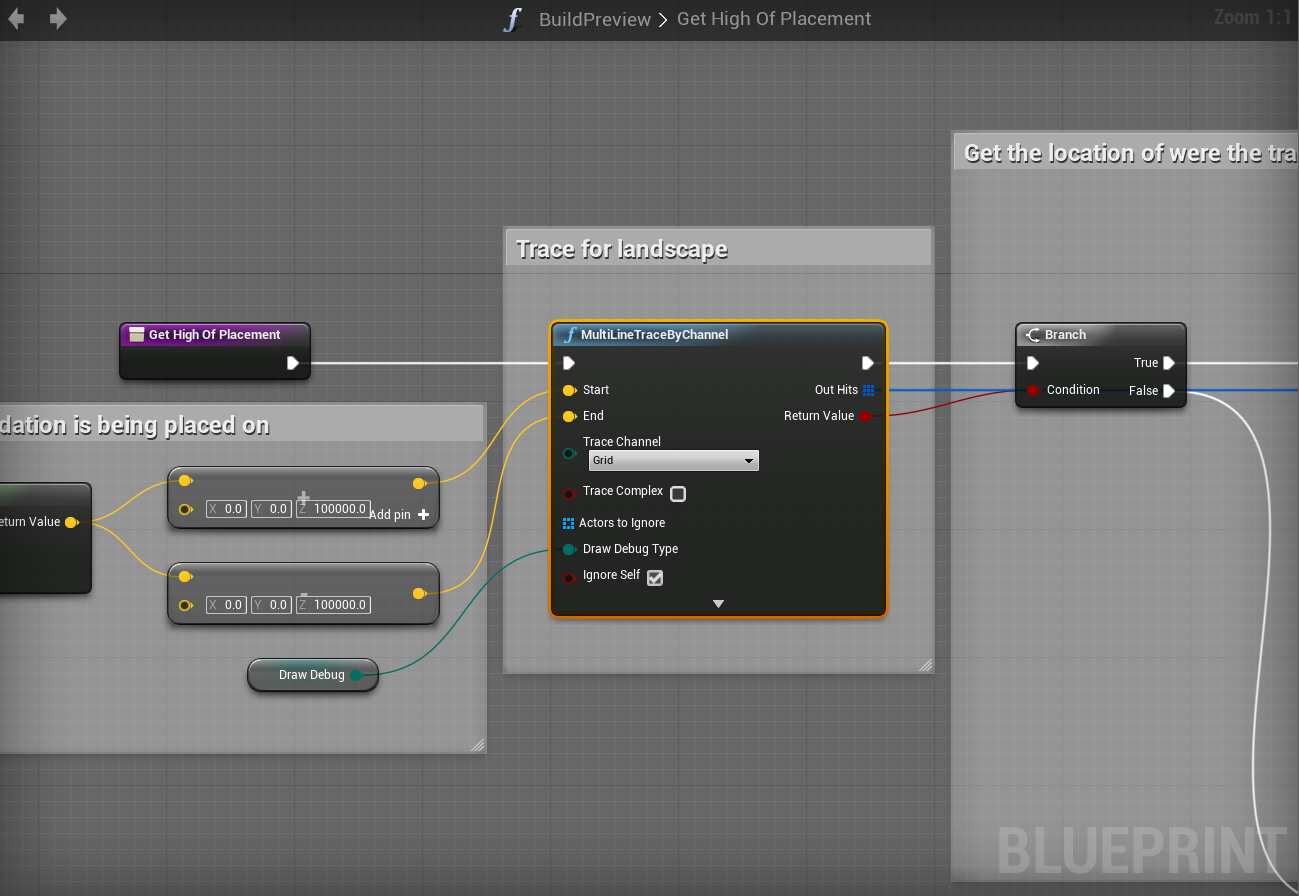This screenshot has width=1299, height=896.
Task: Click Z value field on vector subtract node
Action: (333, 605)
